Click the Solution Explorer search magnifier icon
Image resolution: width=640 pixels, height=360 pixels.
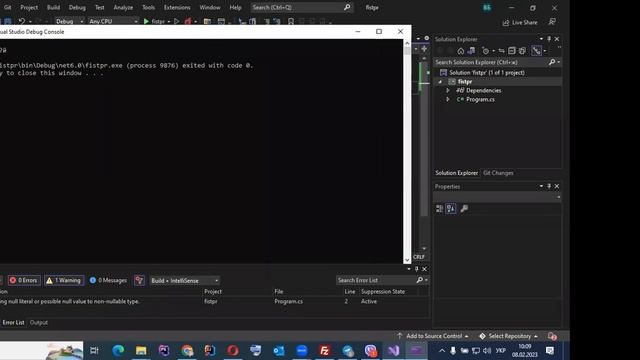pyautogui.click(x=552, y=62)
